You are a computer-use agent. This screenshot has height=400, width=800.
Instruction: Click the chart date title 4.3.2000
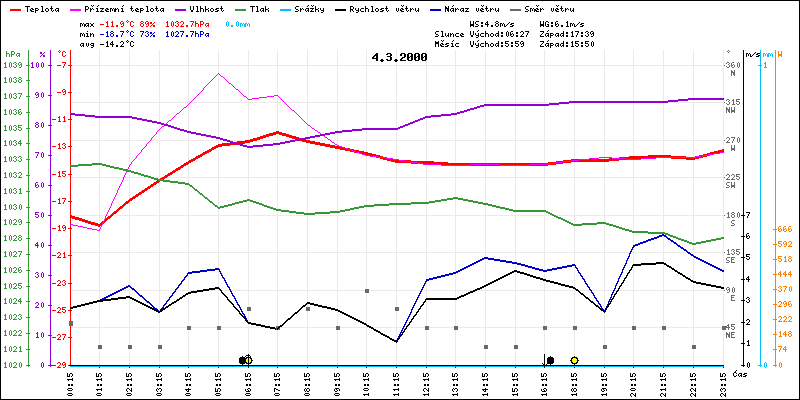click(399, 57)
